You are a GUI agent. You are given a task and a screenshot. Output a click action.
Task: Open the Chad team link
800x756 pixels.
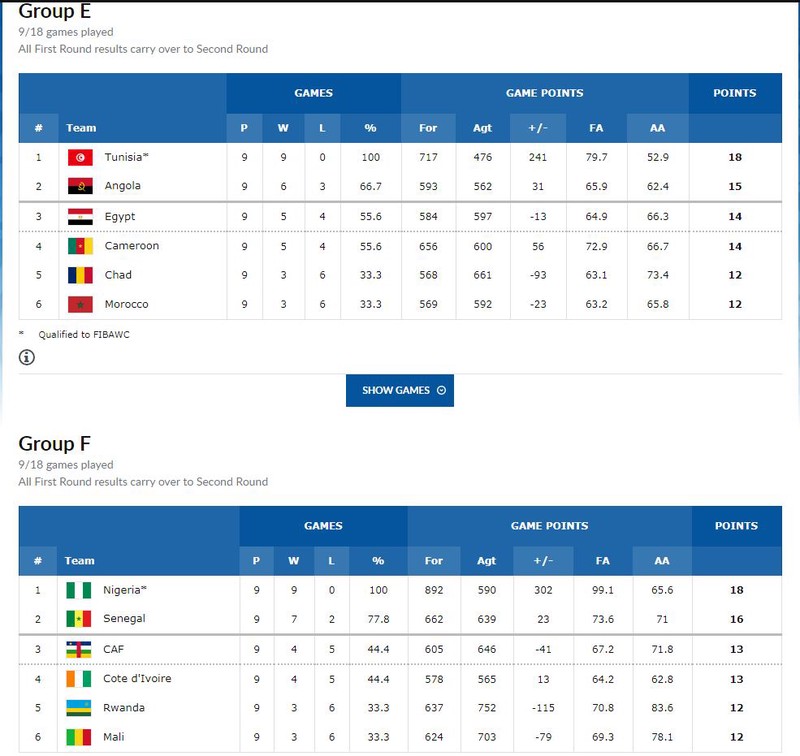(118, 275)
